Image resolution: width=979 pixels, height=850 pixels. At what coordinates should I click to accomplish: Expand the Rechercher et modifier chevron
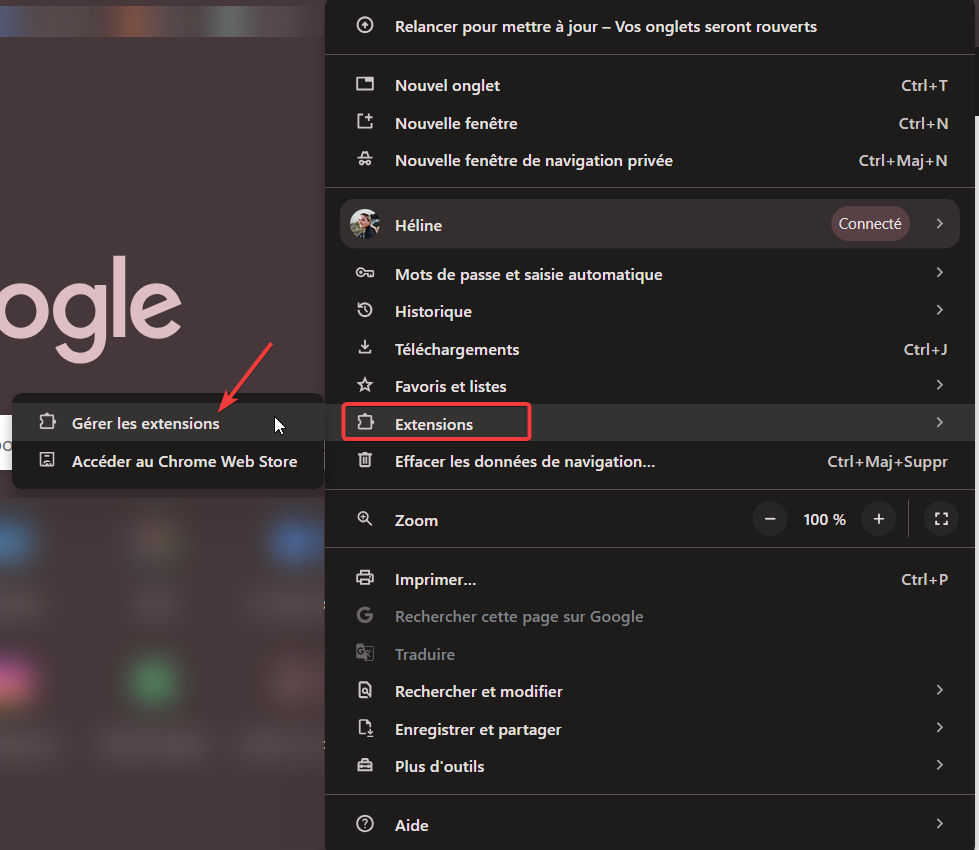click(940, 689)
